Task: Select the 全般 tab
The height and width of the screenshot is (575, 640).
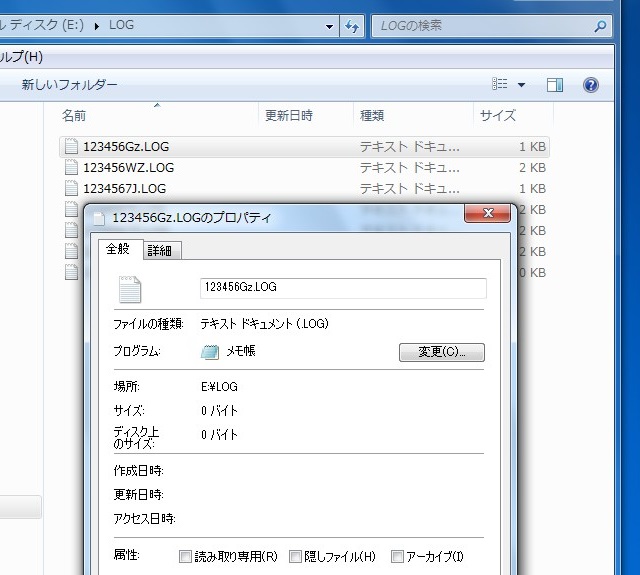Action: 118,249
